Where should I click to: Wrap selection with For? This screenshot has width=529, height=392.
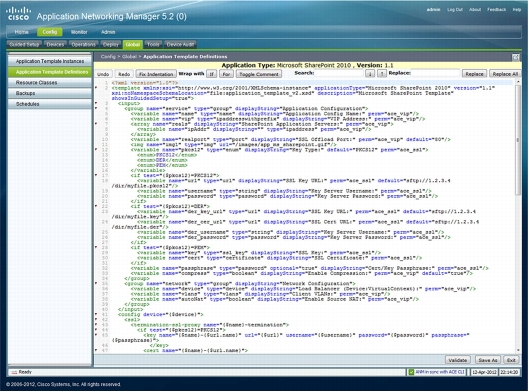coord(226,74)
